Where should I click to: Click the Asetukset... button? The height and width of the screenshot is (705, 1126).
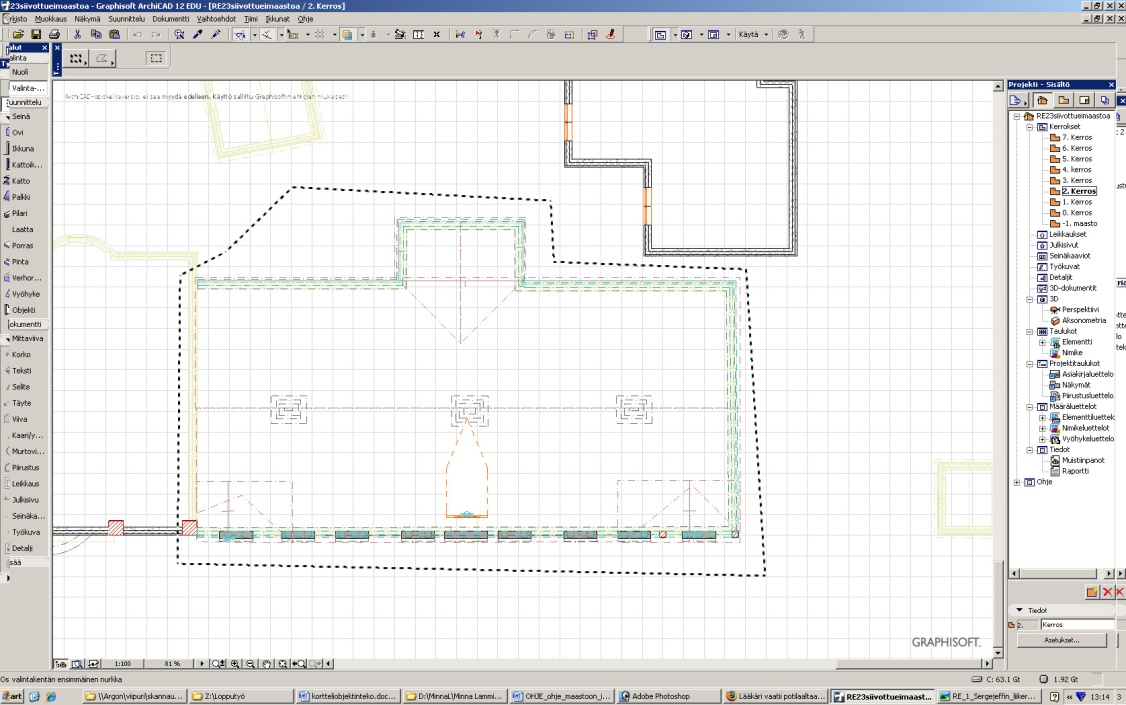tap(1061, 640)
